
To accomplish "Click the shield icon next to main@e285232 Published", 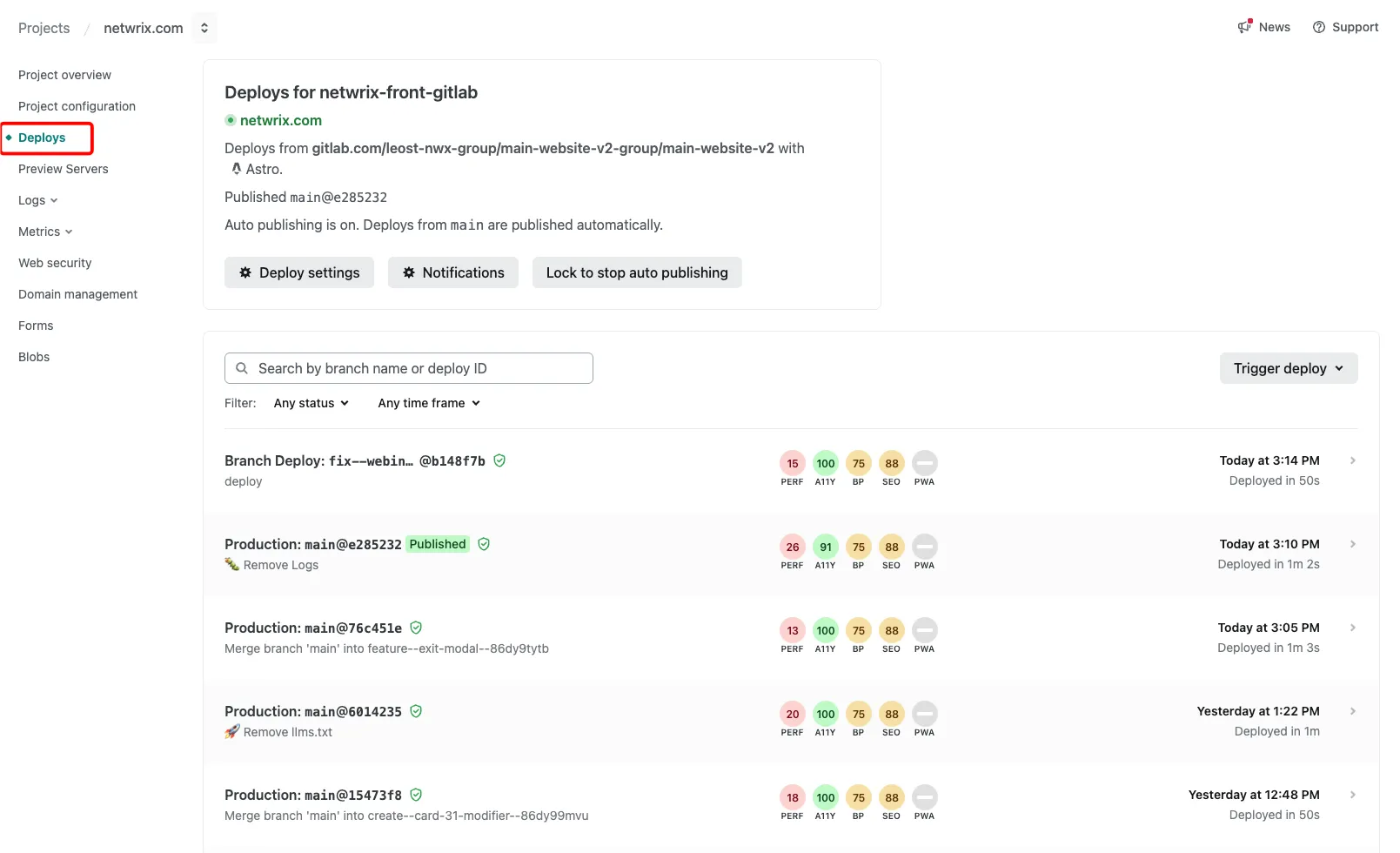I will click(x=484, y=544).
